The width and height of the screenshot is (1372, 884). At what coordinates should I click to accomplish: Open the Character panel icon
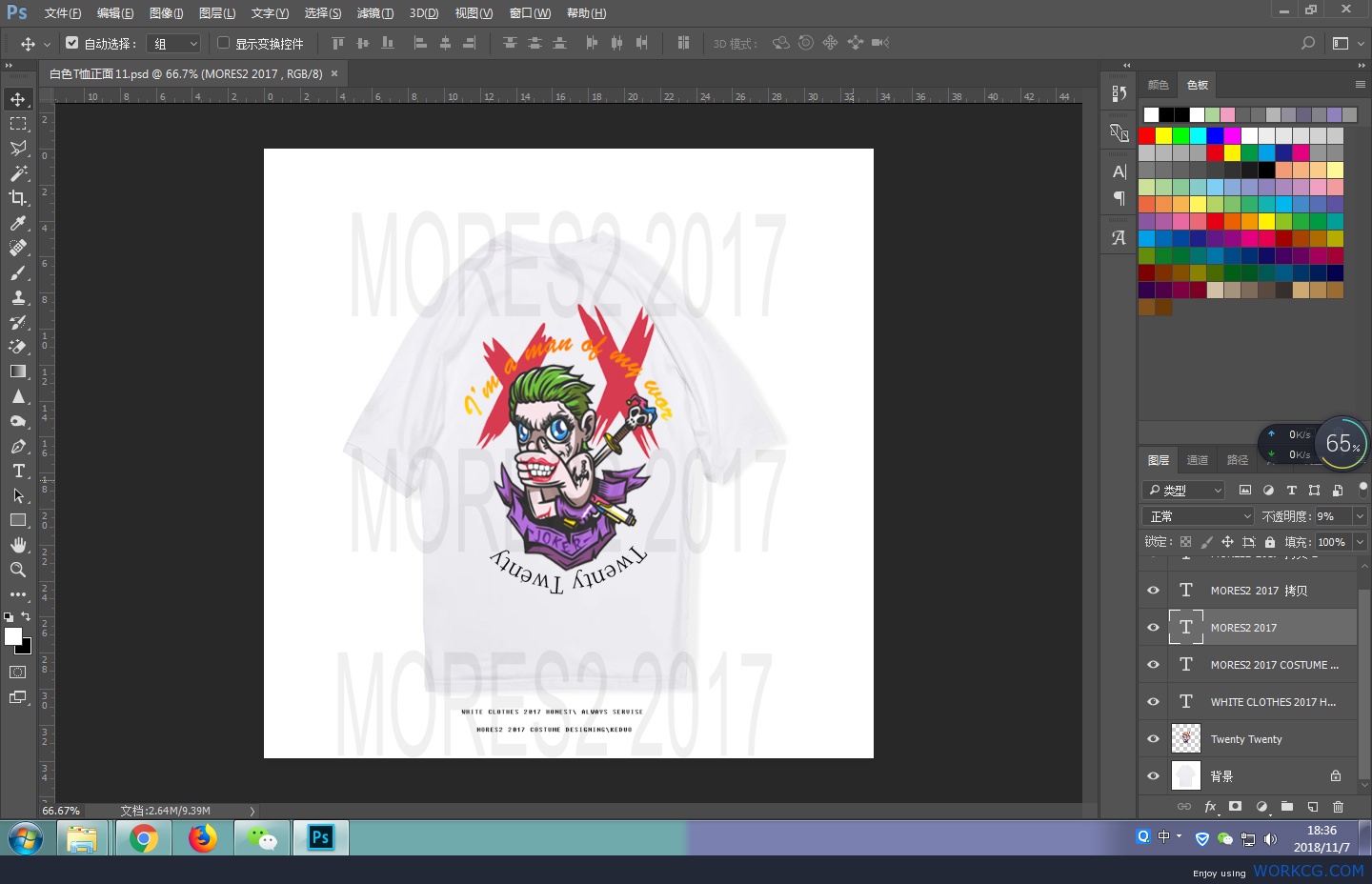(x=1120, y=171)
